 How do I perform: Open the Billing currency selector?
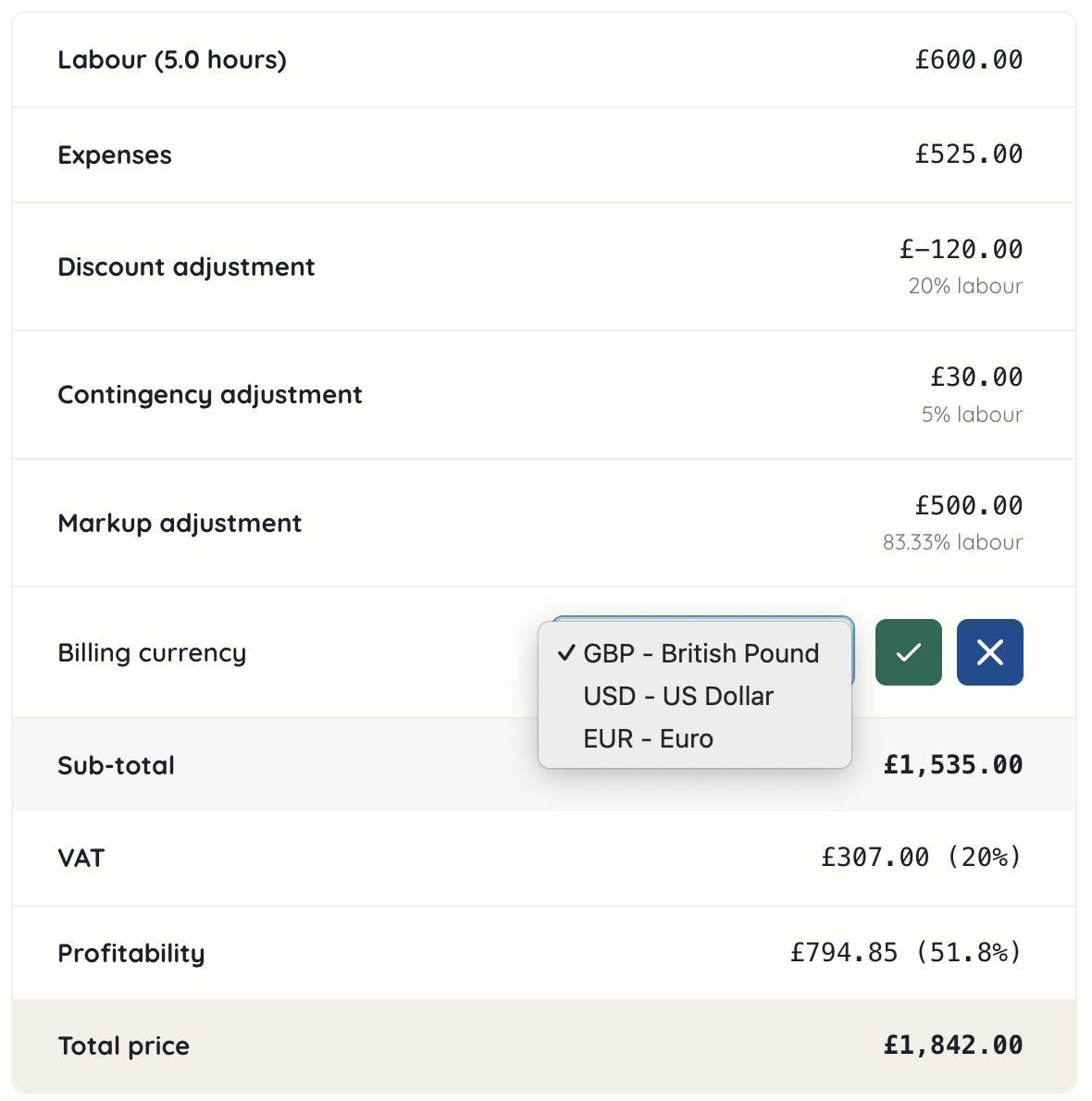[x=701, y=653]
